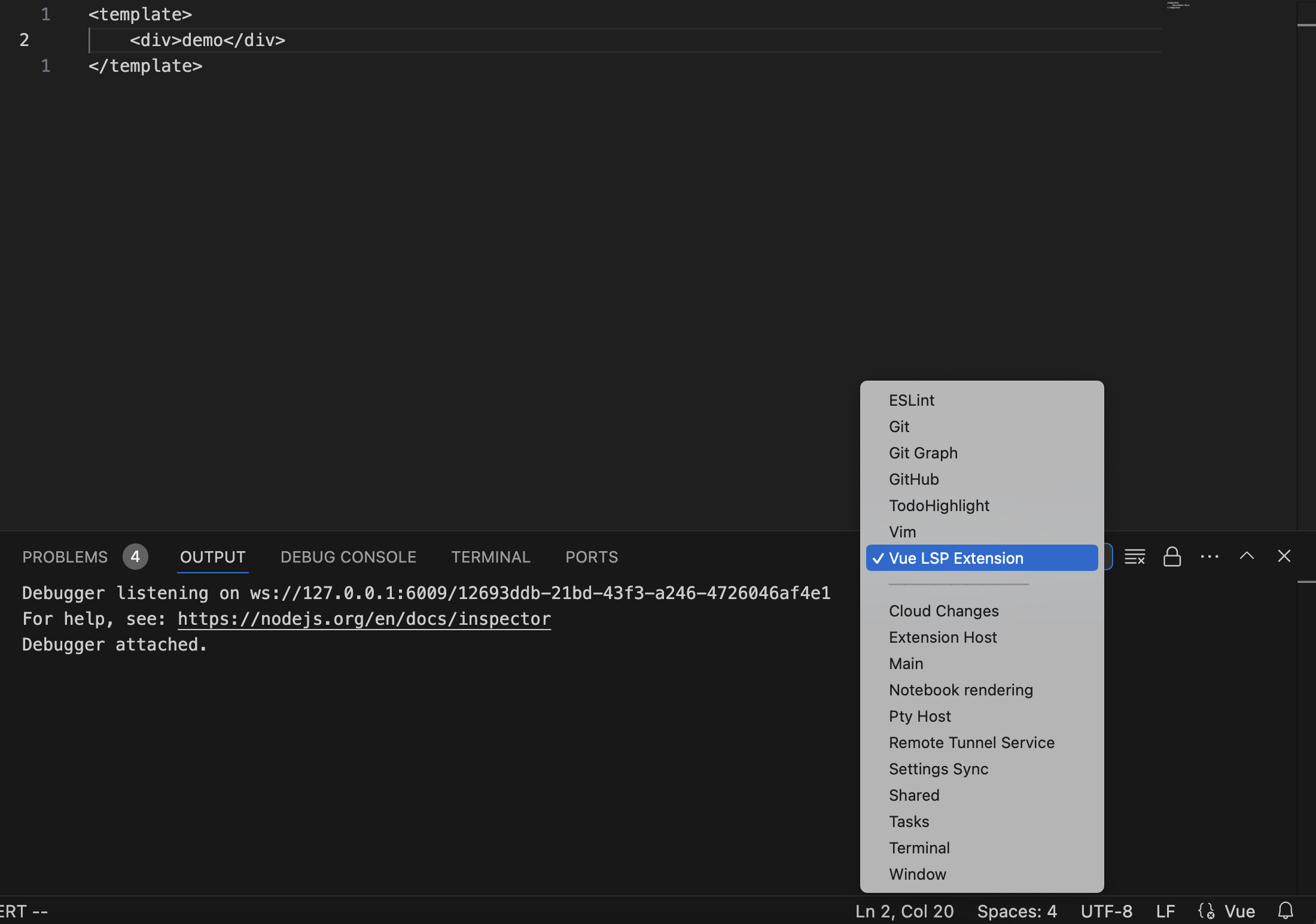Select Settings Sync output channel
Image resolution: width=1316 pixels, height=924 pixels.
938,768
